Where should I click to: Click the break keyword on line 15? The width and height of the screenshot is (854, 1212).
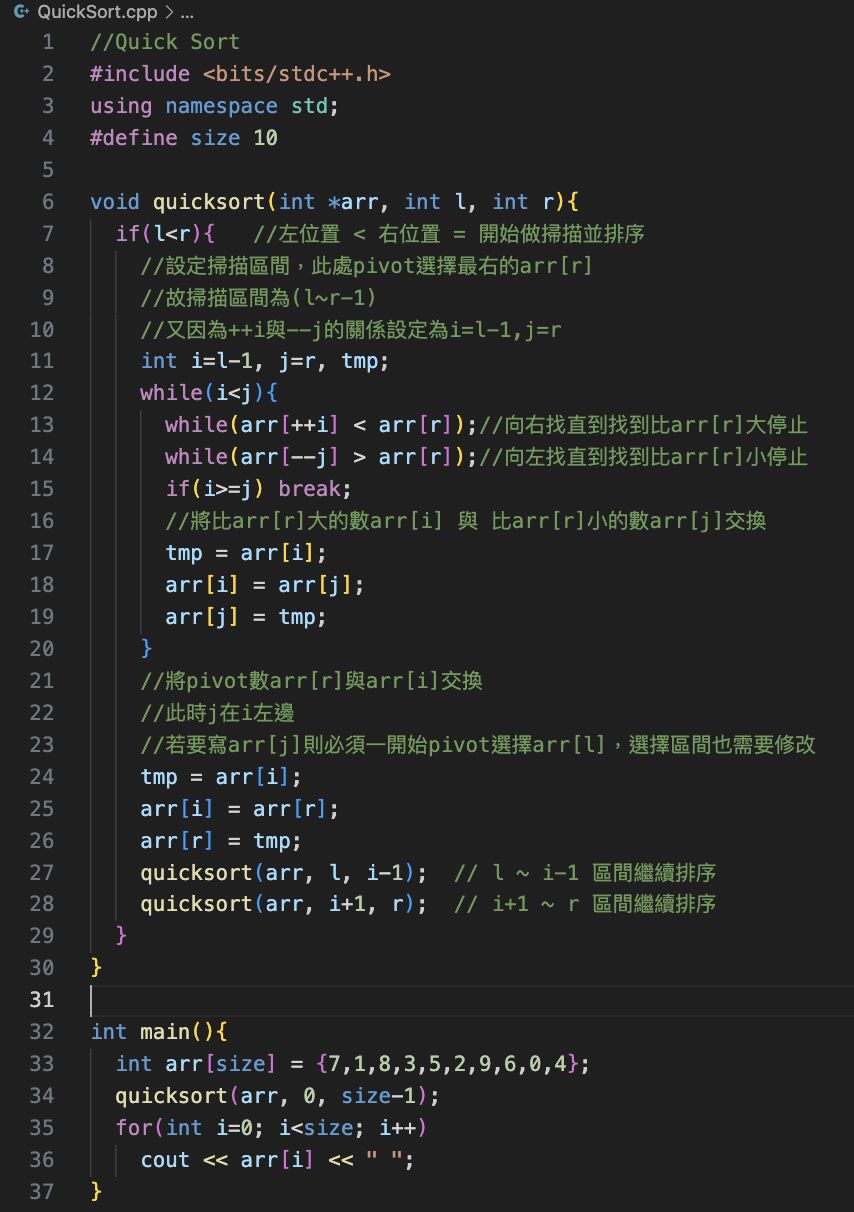tap(314, 489)
